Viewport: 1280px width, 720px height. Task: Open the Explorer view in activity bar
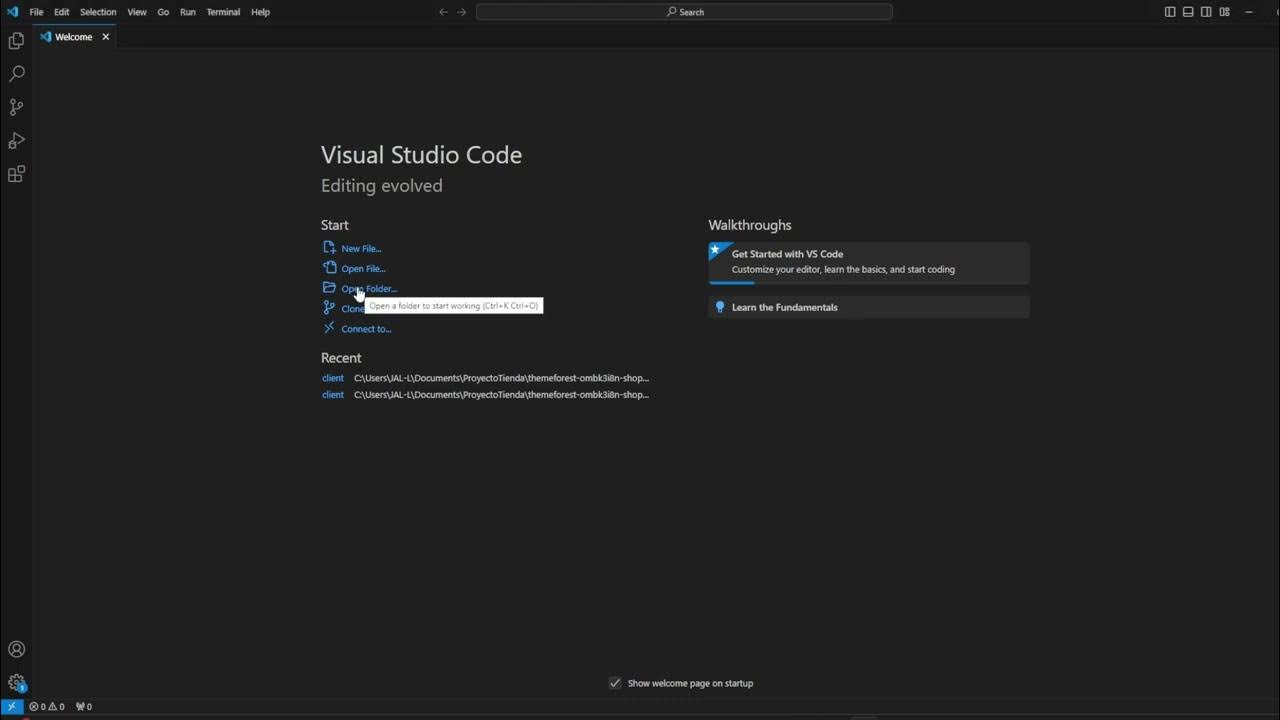pyautogui.click(x=16, y=41)
